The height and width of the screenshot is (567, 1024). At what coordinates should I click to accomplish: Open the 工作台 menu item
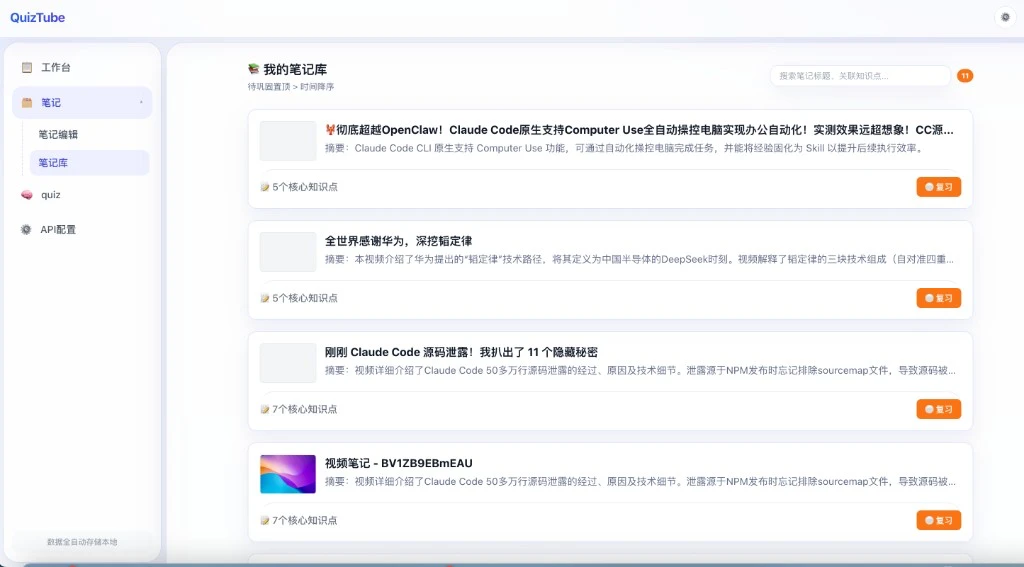(82, 67)
